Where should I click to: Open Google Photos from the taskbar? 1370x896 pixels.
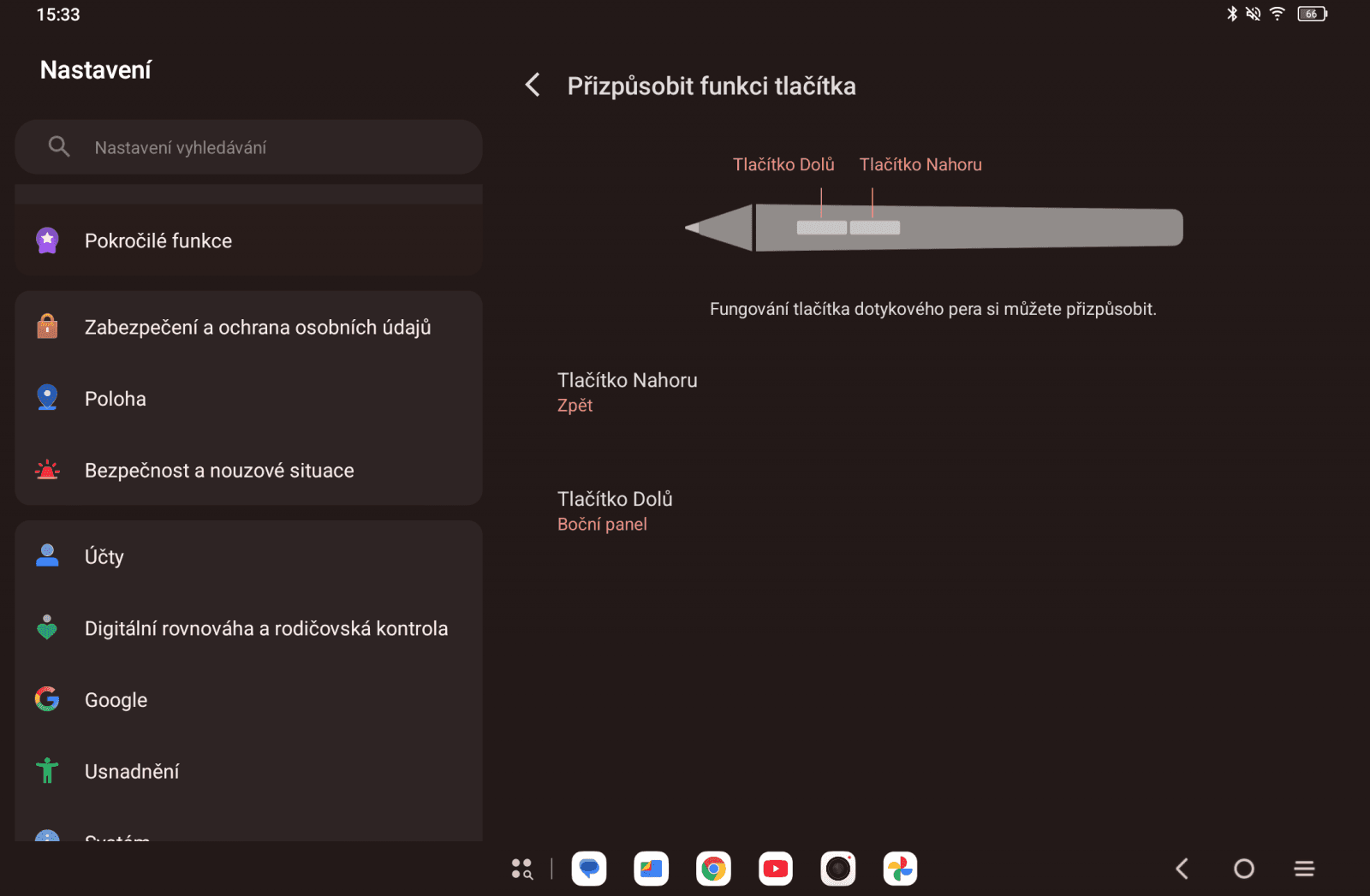pos(900,868)
